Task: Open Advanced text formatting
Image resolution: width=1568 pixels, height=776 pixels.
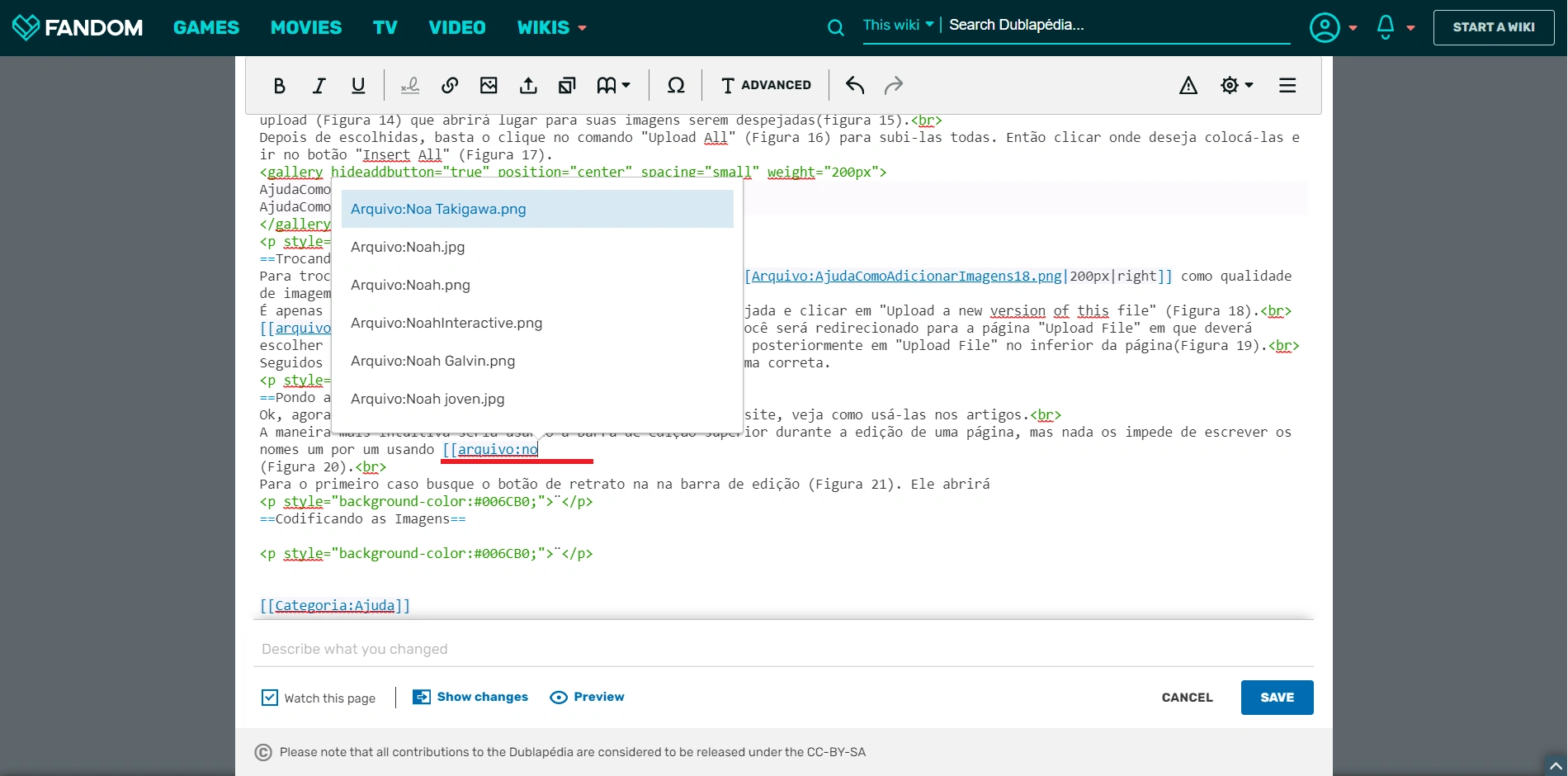Action: click(766, 85)
